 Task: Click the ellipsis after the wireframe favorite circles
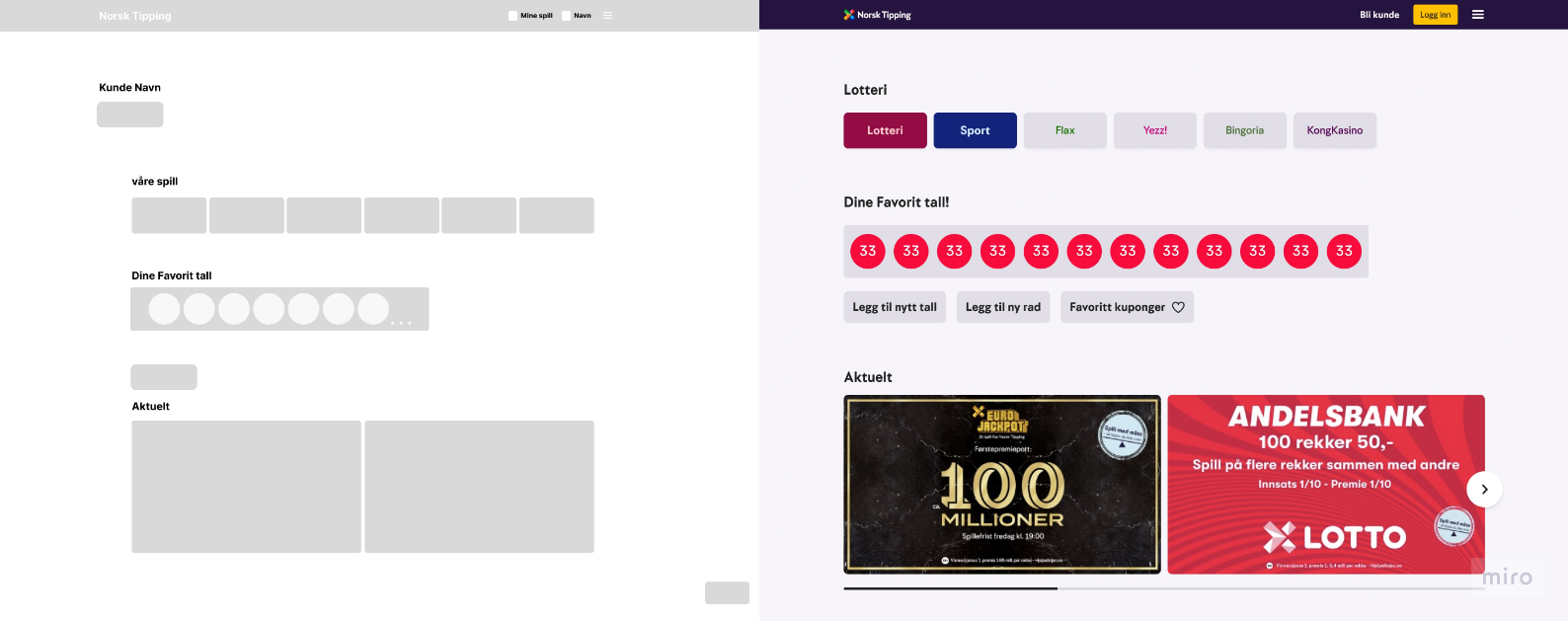pos(401,323)
